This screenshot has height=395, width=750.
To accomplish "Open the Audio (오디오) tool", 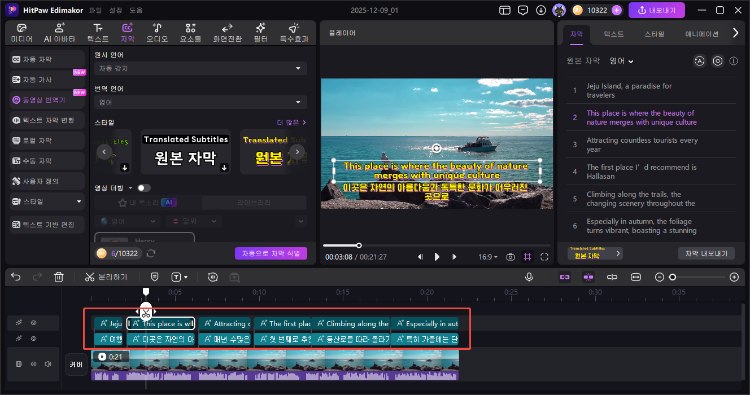I will click(157, 33).
